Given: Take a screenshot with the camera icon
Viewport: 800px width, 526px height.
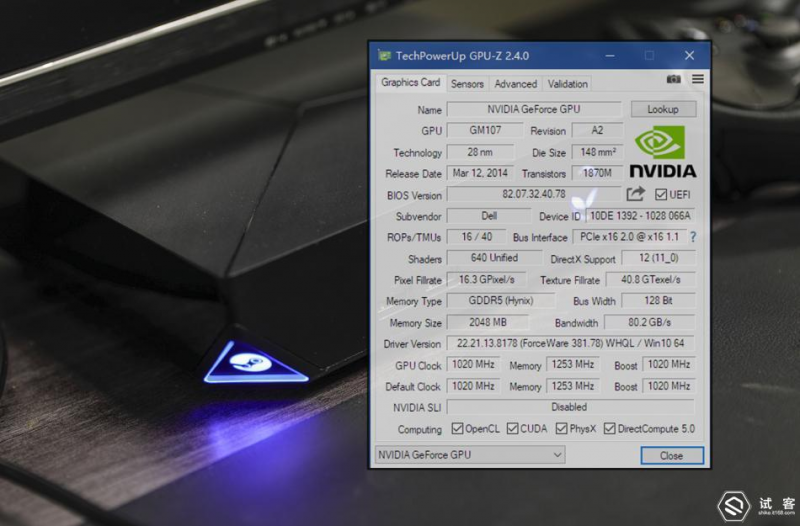Looking at the screenshot, I should pyautogui.click(x=673, y=79).
